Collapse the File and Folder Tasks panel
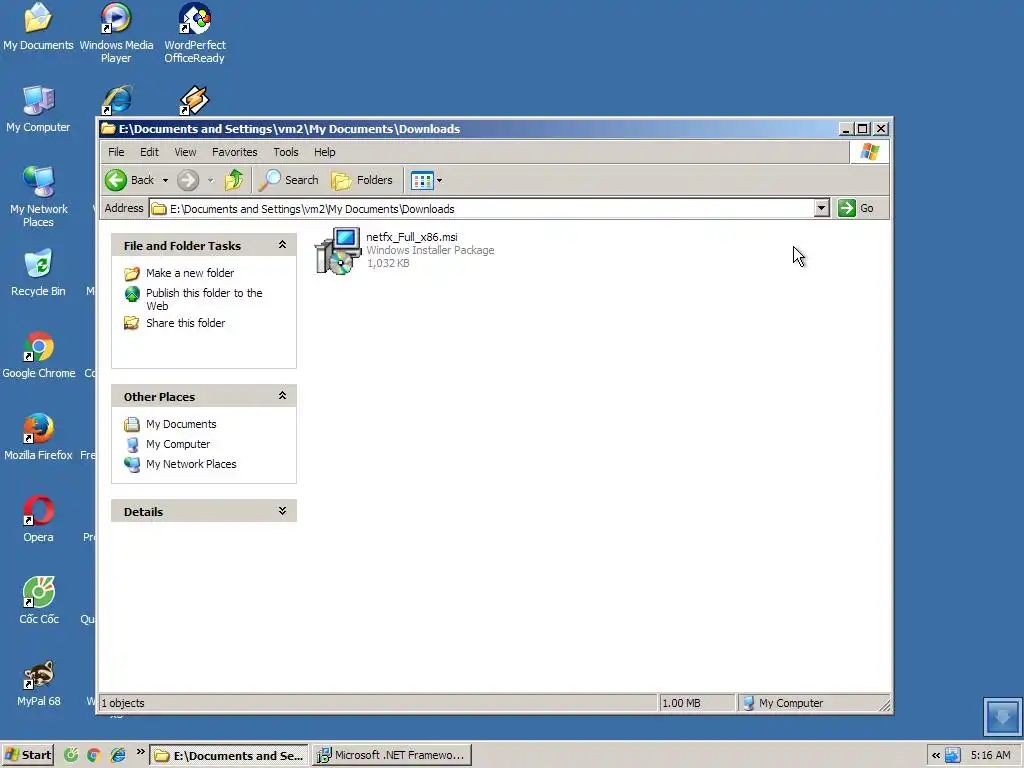This screenshot has height=768, width=1024. pos(282,245)
